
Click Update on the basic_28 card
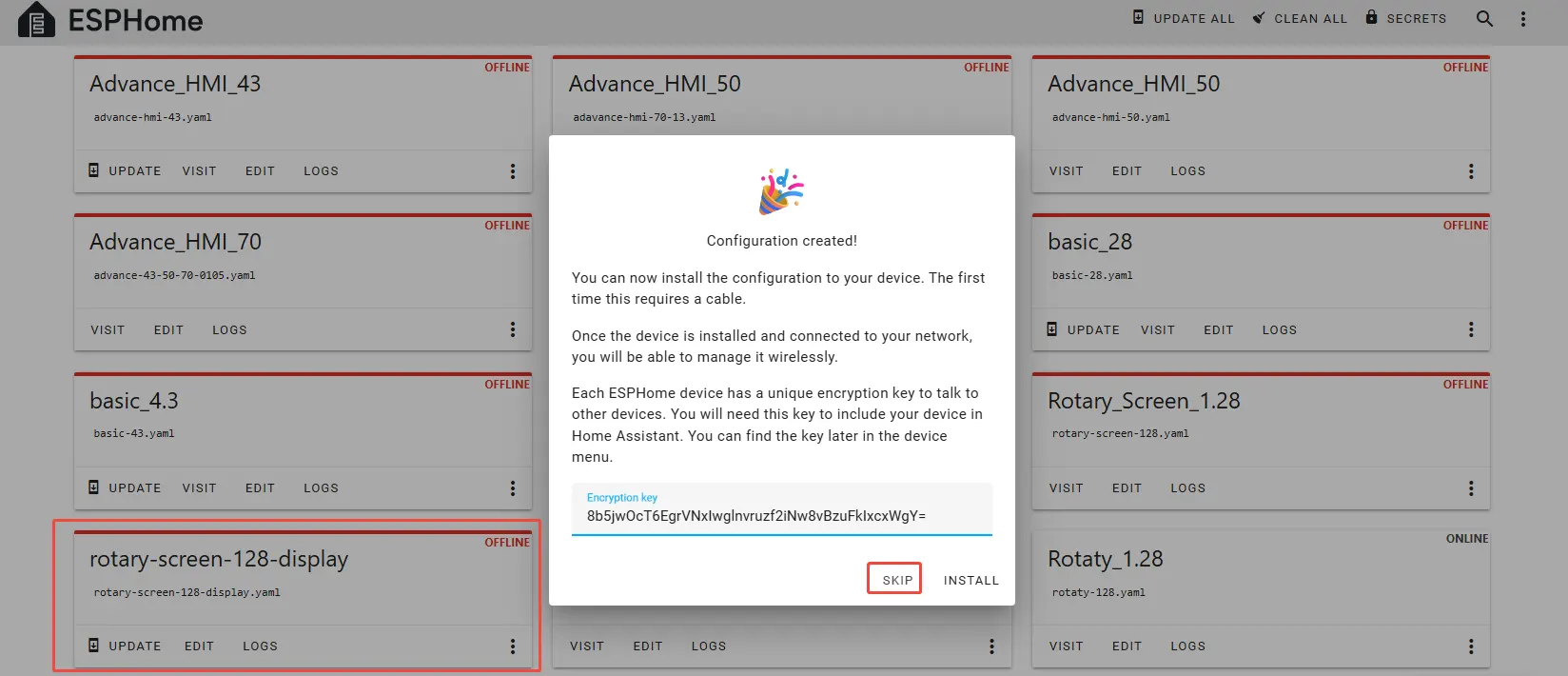pos(1083,329)
